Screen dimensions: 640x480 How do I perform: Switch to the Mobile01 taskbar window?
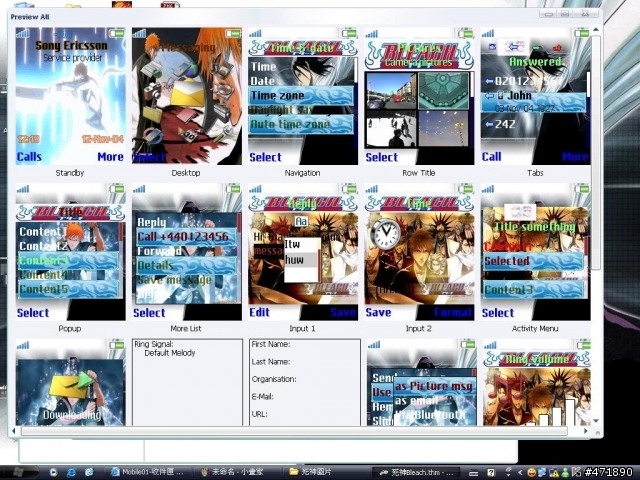click(x=147, y=473)
